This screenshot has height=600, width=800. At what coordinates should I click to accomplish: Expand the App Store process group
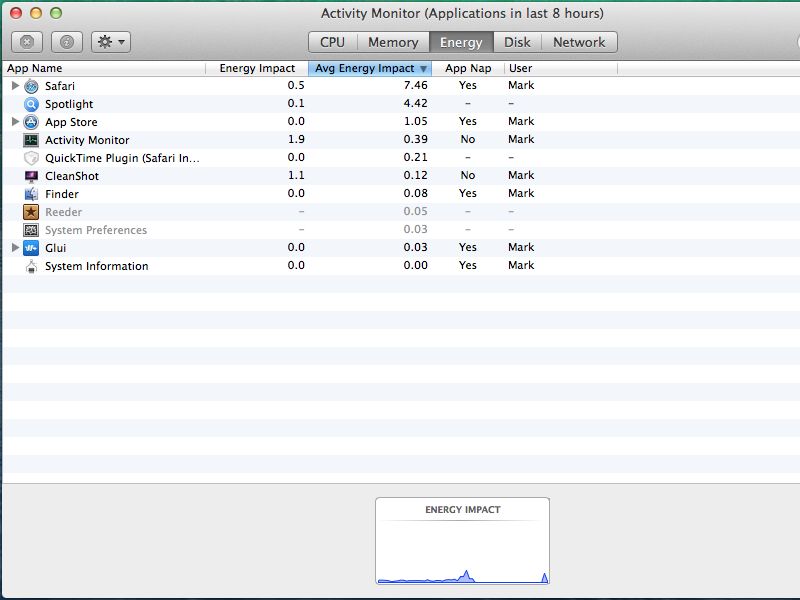15,121
